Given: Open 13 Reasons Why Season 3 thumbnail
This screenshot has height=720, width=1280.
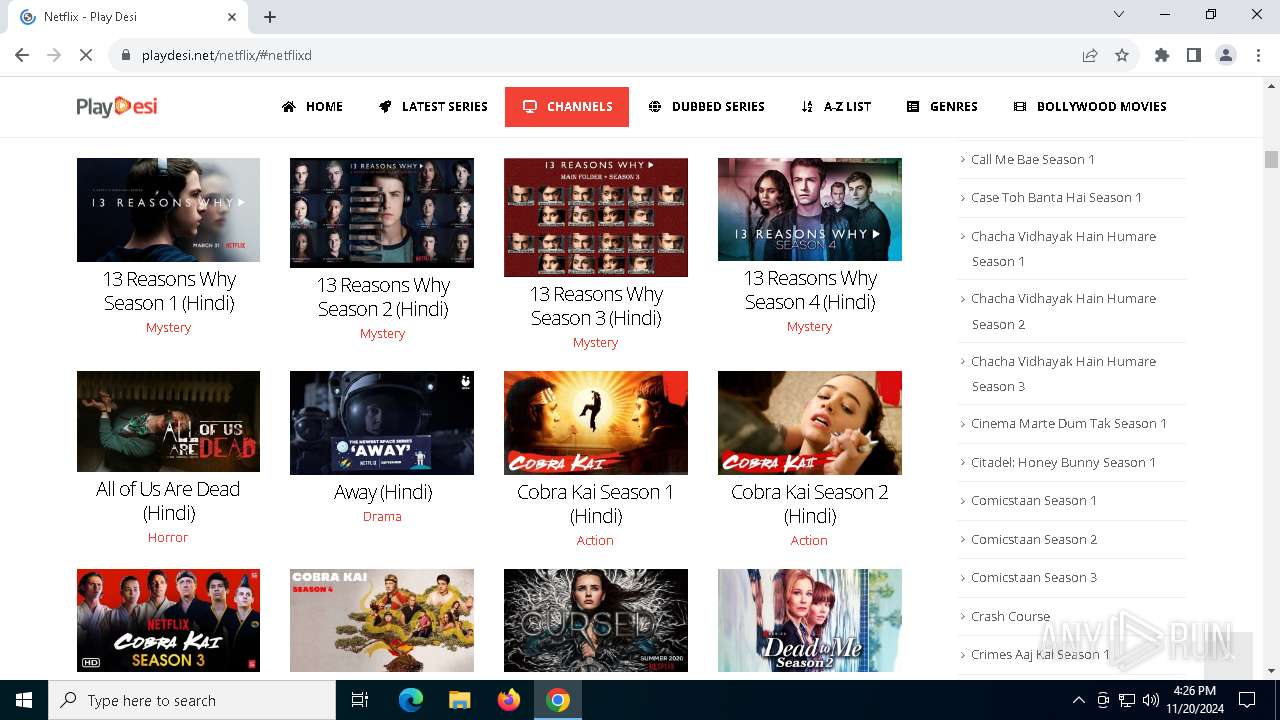Looking at the screenshot, I should pos(596,217).
